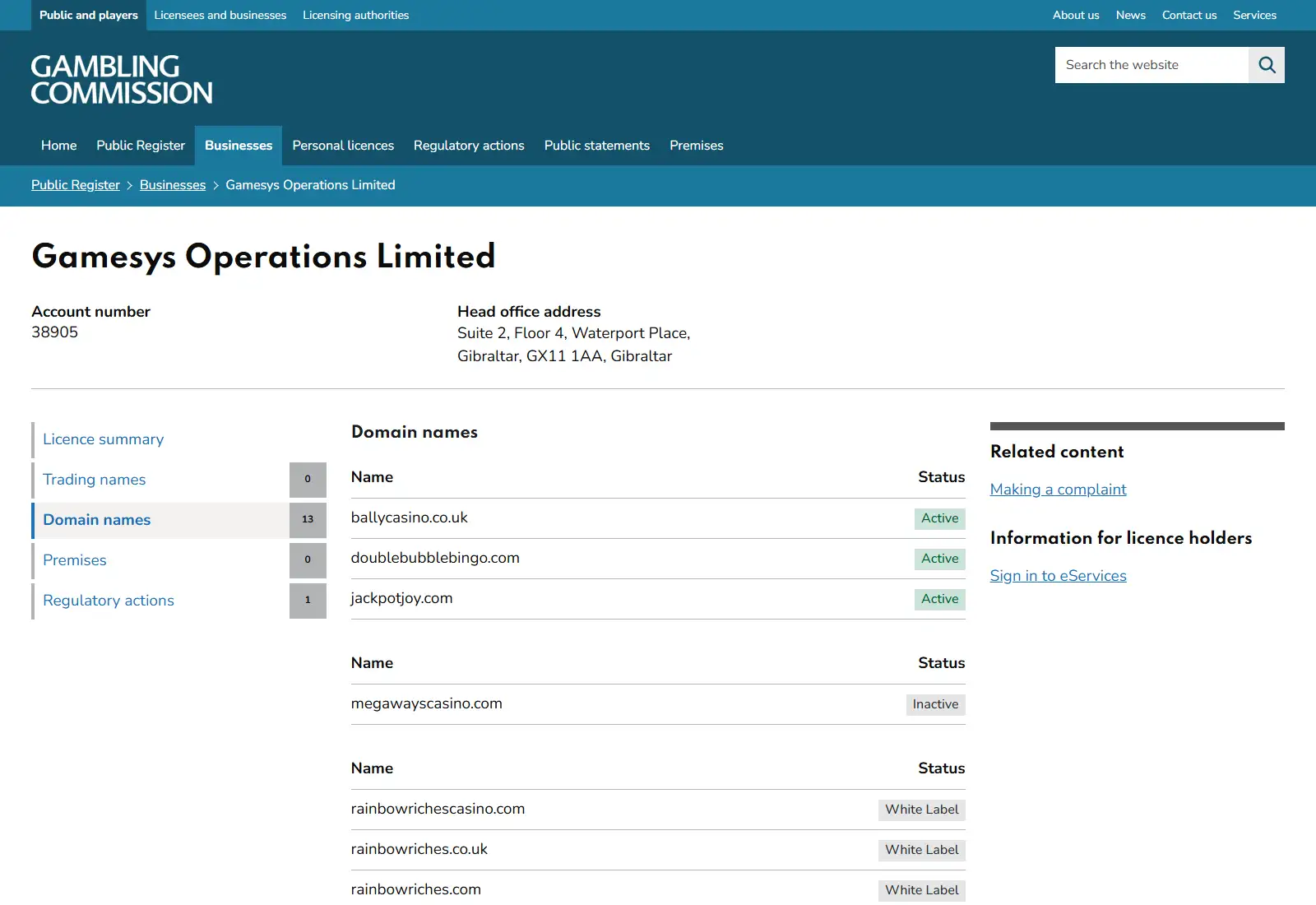
Task: Open Licence summary in side menu
Action: tap(178, 439)
